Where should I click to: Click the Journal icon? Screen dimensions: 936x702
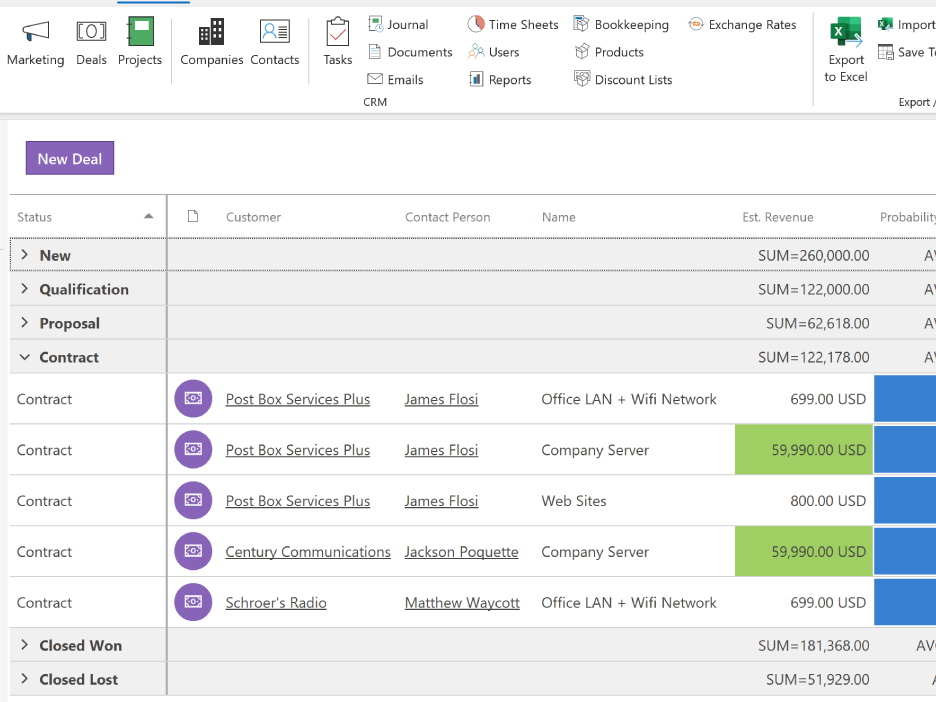pos(375,24)
